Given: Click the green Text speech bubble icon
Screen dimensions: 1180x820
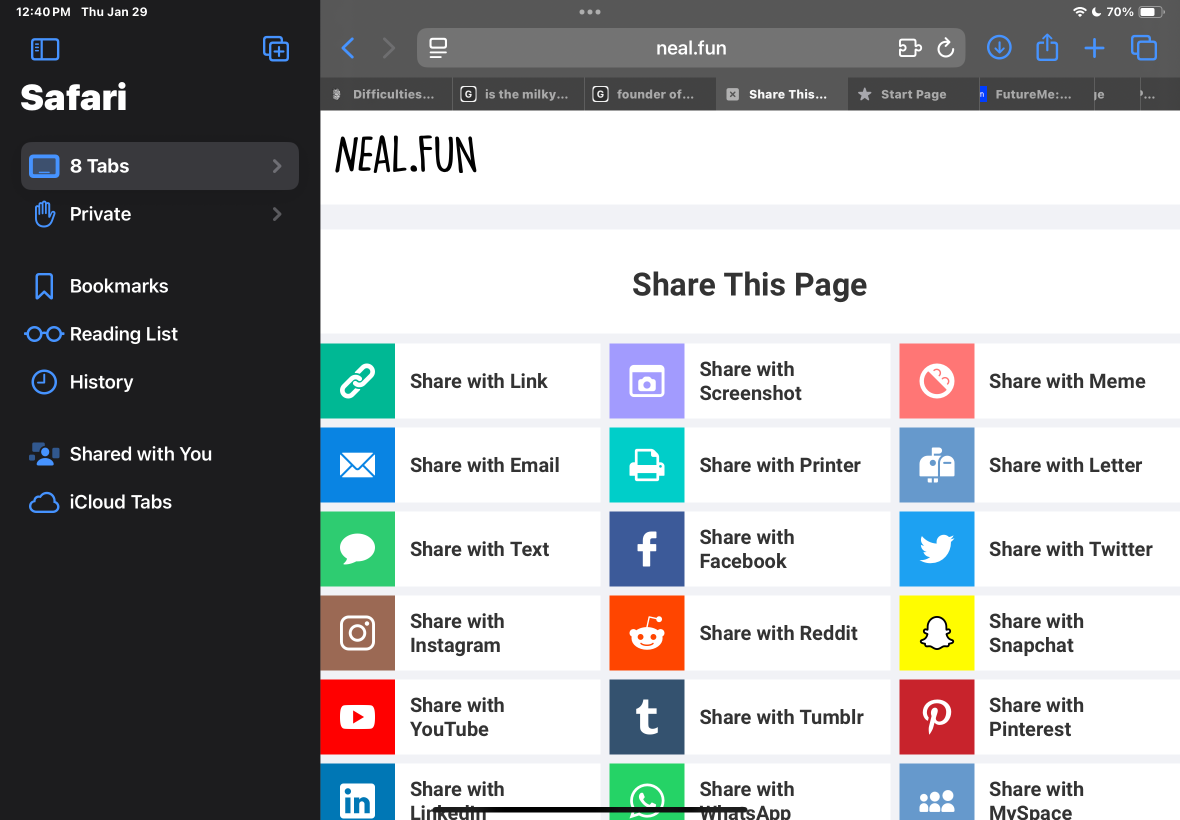Looking at the screenshot, I should pos(357,549).
